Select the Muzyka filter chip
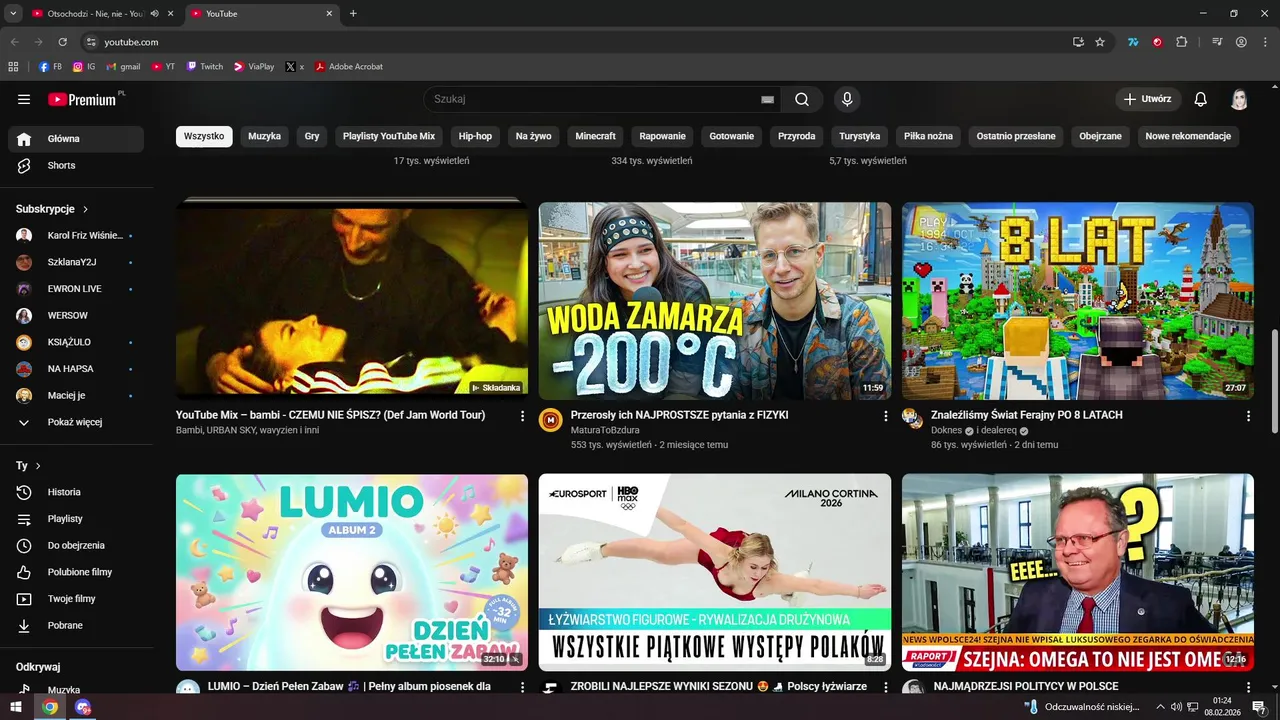The width and height of the screenshot is (1280, 720). click(x=264, y=136)
